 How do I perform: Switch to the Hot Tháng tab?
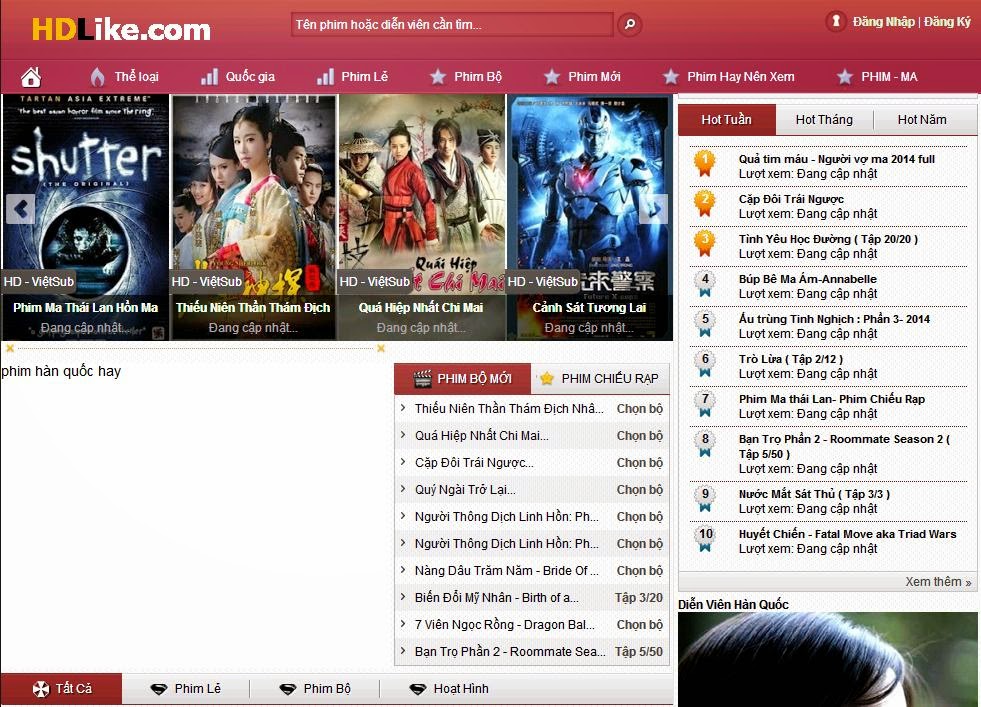825,119
